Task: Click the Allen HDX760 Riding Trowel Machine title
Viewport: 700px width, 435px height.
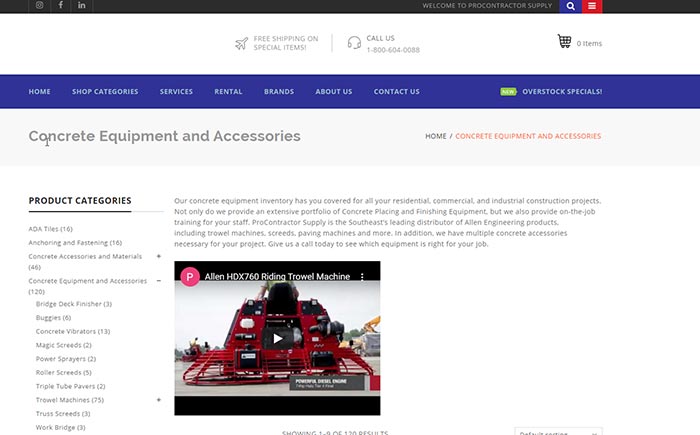Action: [277, 277]
